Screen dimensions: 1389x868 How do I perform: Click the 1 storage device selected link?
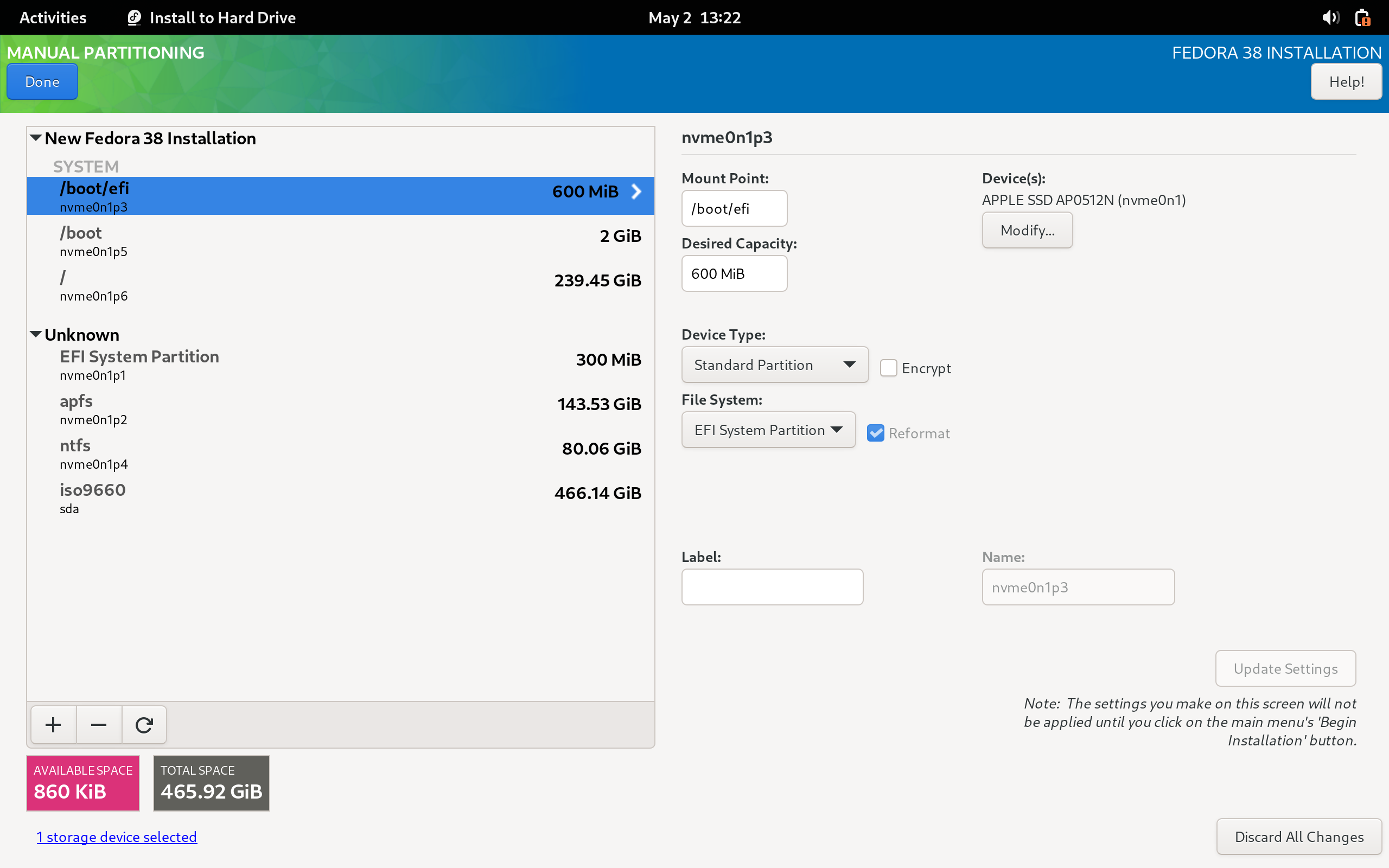tap(116, 837)
